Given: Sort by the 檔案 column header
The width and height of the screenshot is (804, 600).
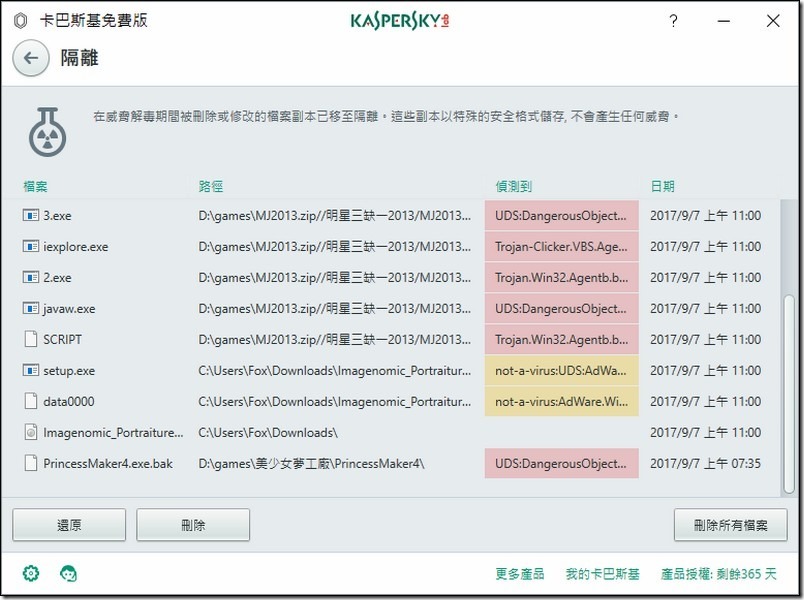Looking at the screenshot, I should pos(35,186).
